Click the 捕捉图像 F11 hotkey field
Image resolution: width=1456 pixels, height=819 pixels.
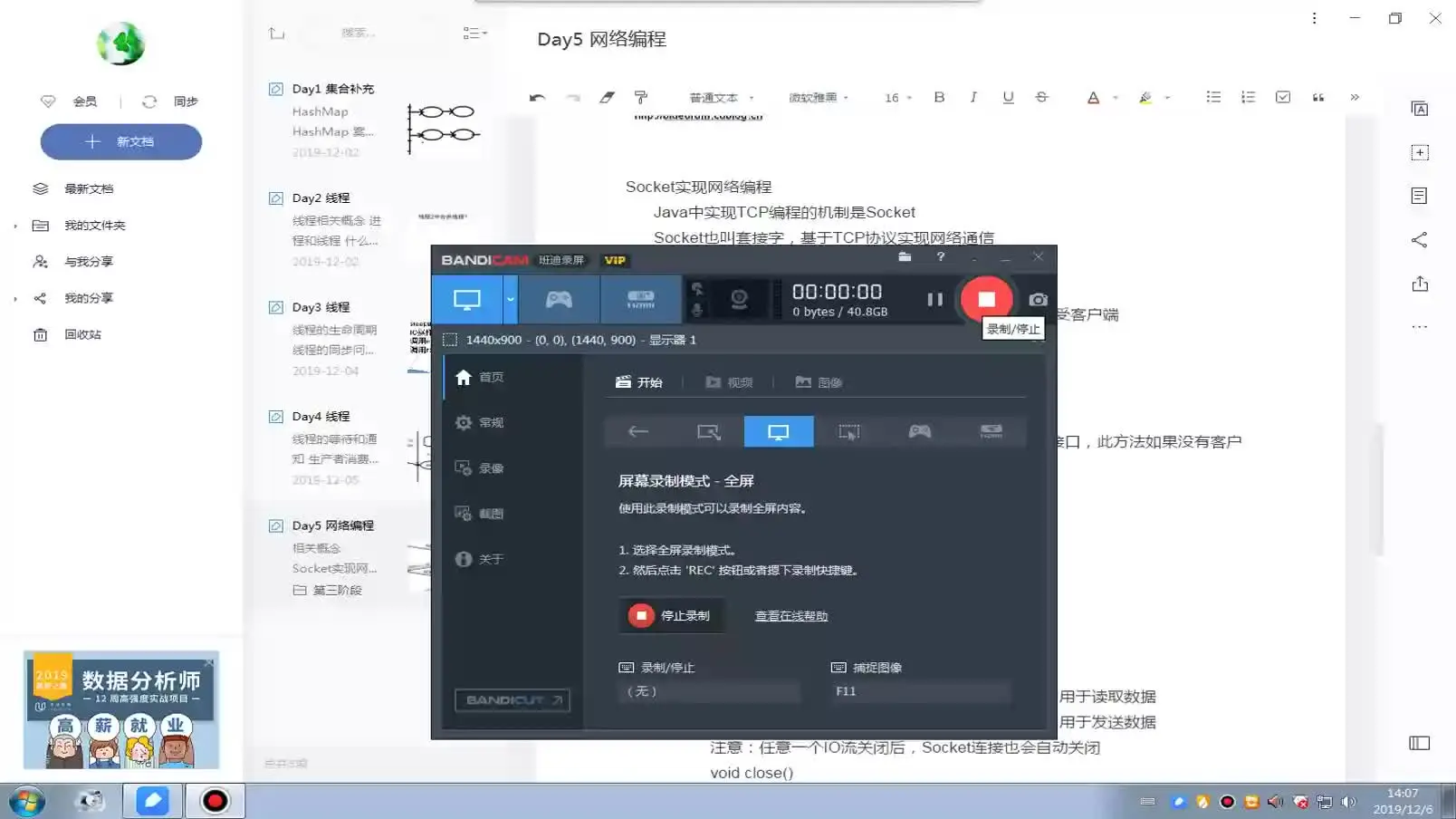click(x=920, y=691)
